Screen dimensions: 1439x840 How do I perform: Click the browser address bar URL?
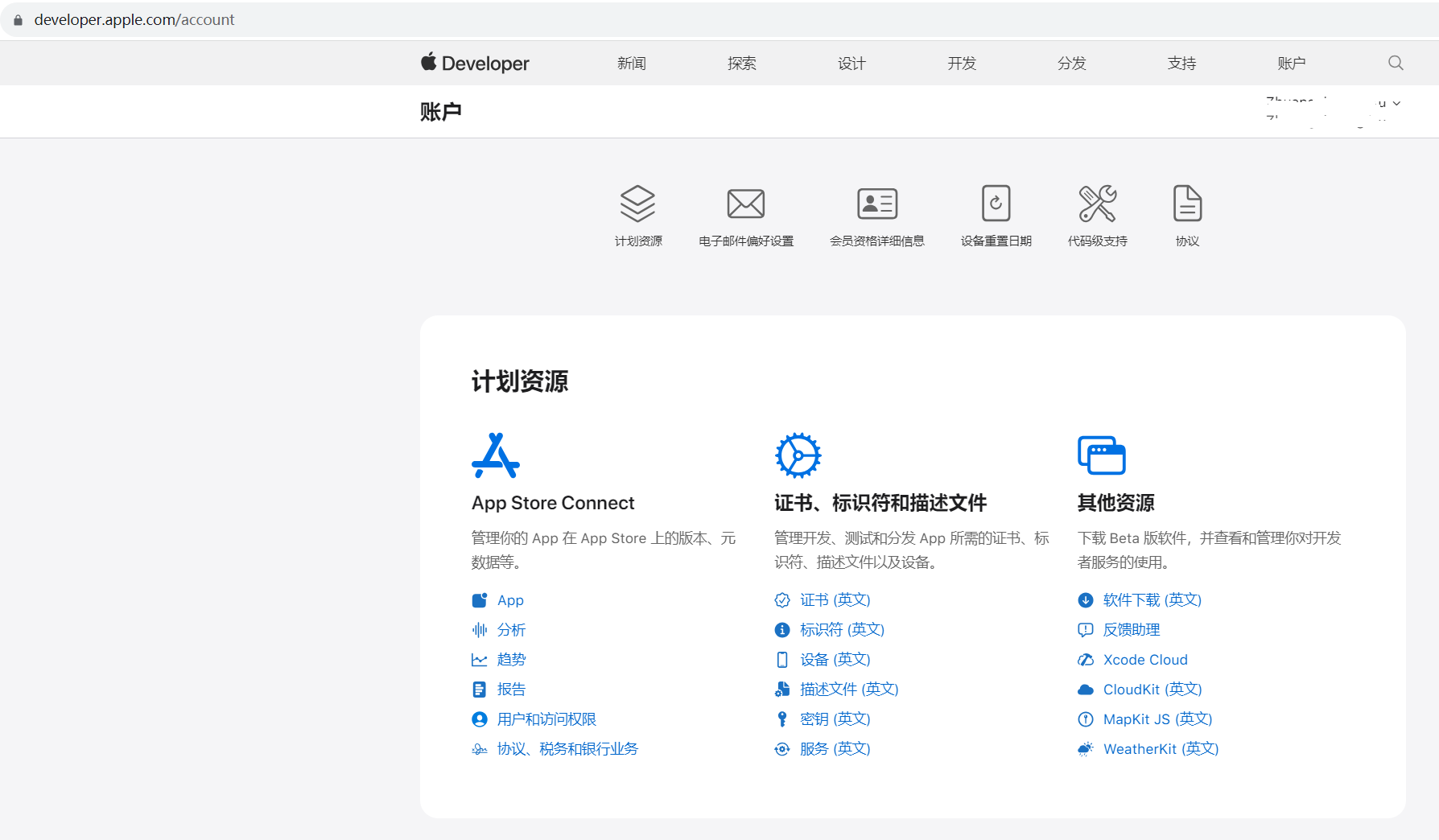coord(134,19)
